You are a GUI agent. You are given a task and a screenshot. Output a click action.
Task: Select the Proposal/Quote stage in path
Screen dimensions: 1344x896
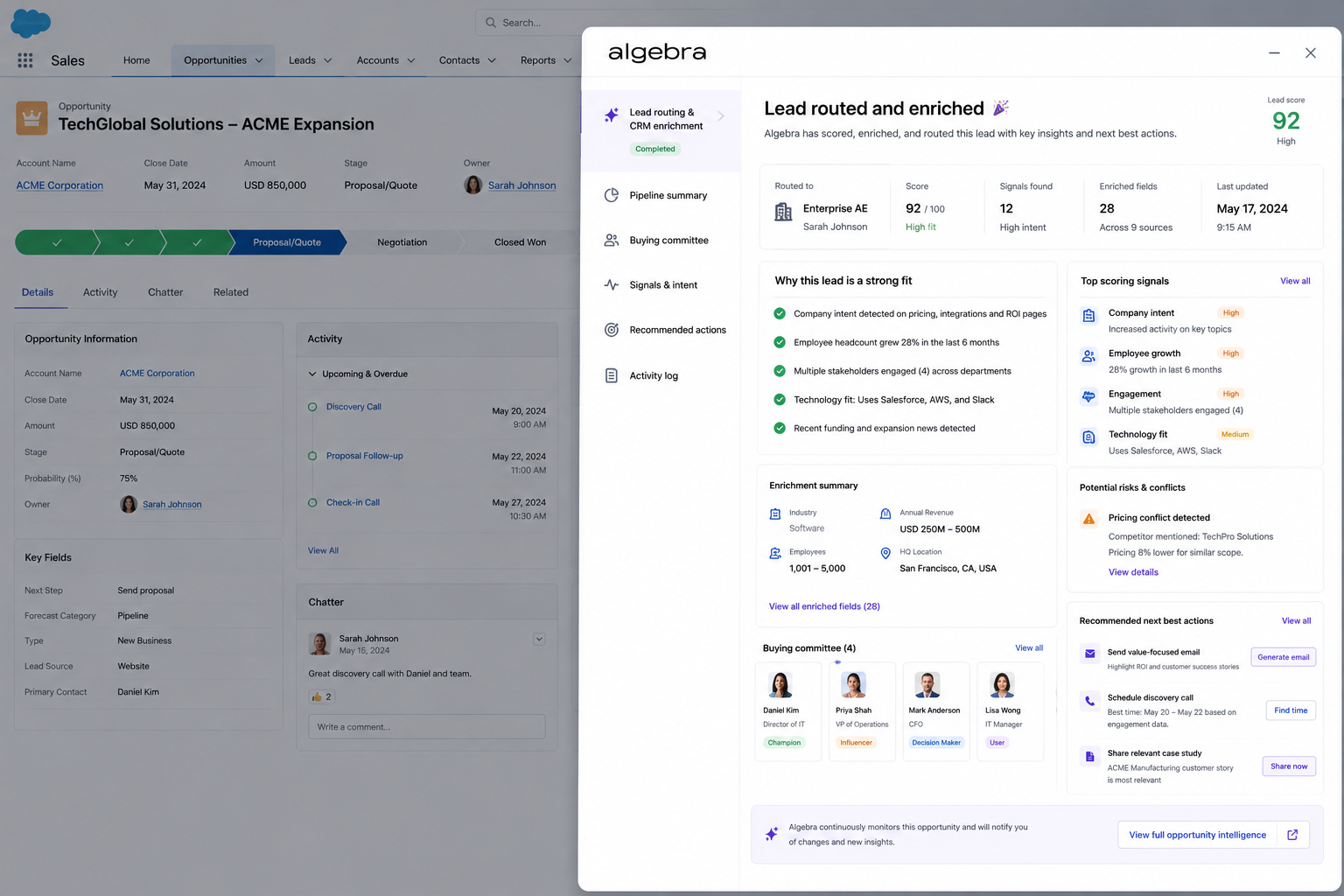coord(287,242)
